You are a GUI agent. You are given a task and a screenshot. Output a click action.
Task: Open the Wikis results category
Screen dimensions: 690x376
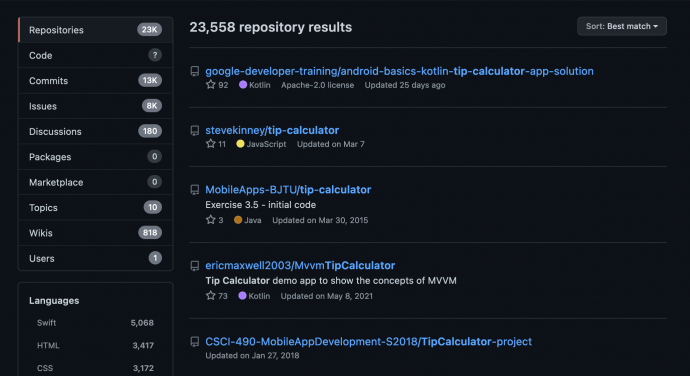[95, 233]
